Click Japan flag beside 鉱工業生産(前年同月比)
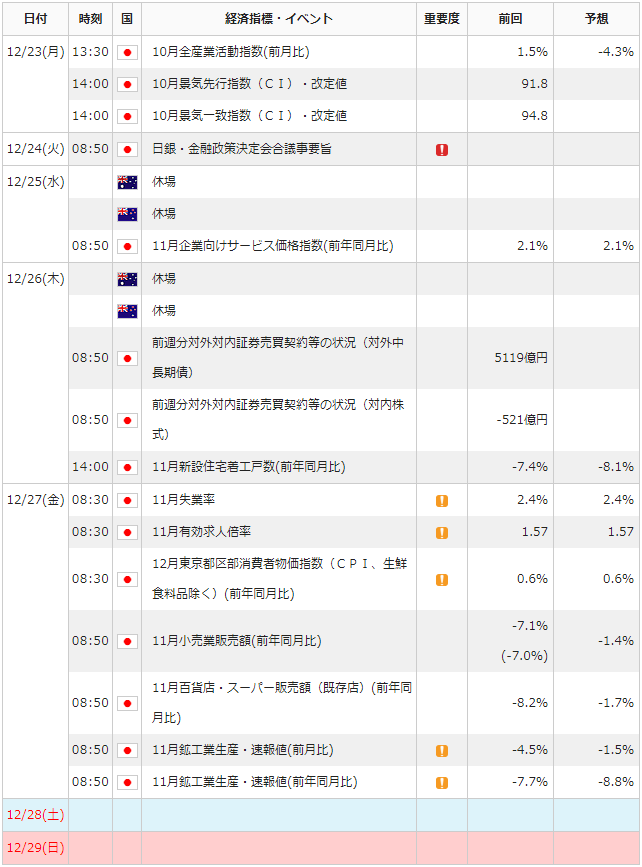The image size is (642, 867). (127, 782)
